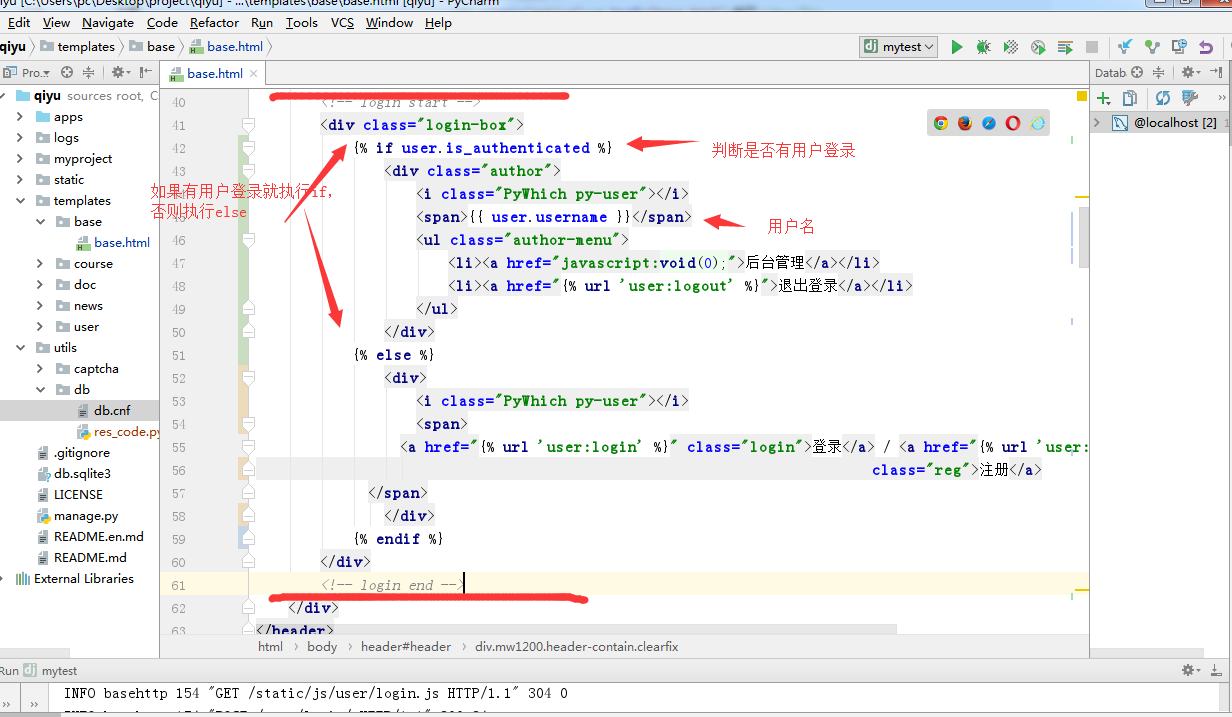
Task: Click templates in navigation bar
Action: tap(78, 47)
